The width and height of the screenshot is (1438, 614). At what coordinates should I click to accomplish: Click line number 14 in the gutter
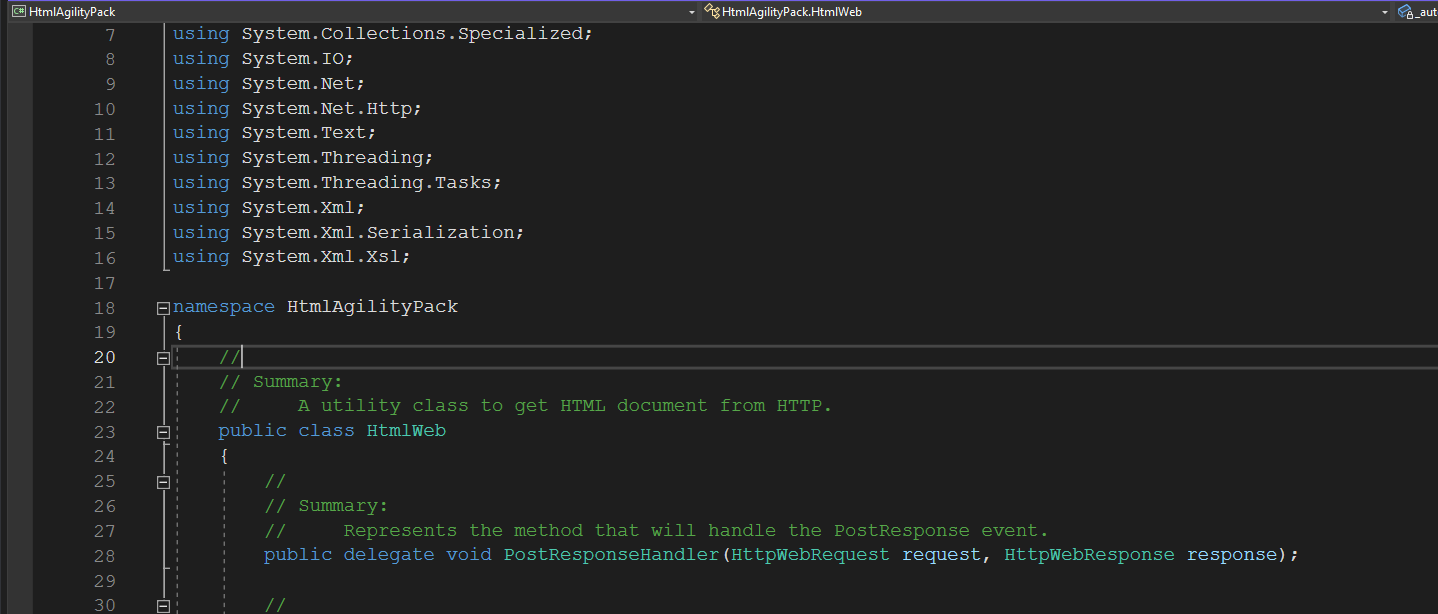(x=105, y=209)
